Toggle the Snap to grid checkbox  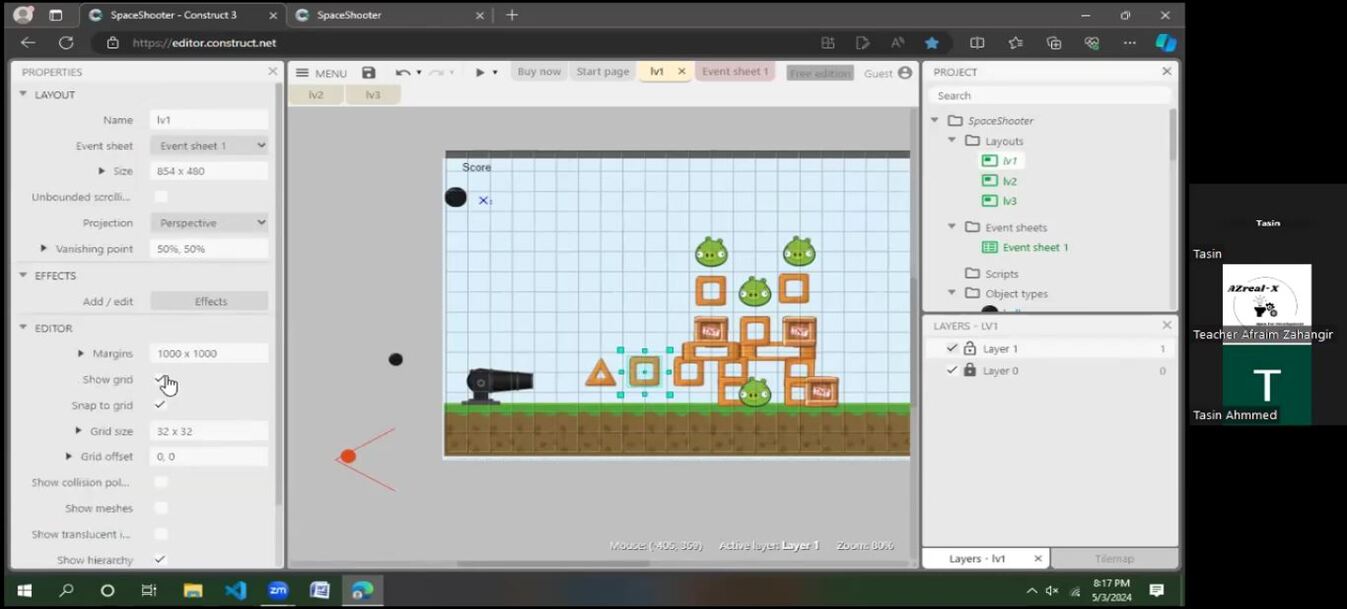click(160, 405)
